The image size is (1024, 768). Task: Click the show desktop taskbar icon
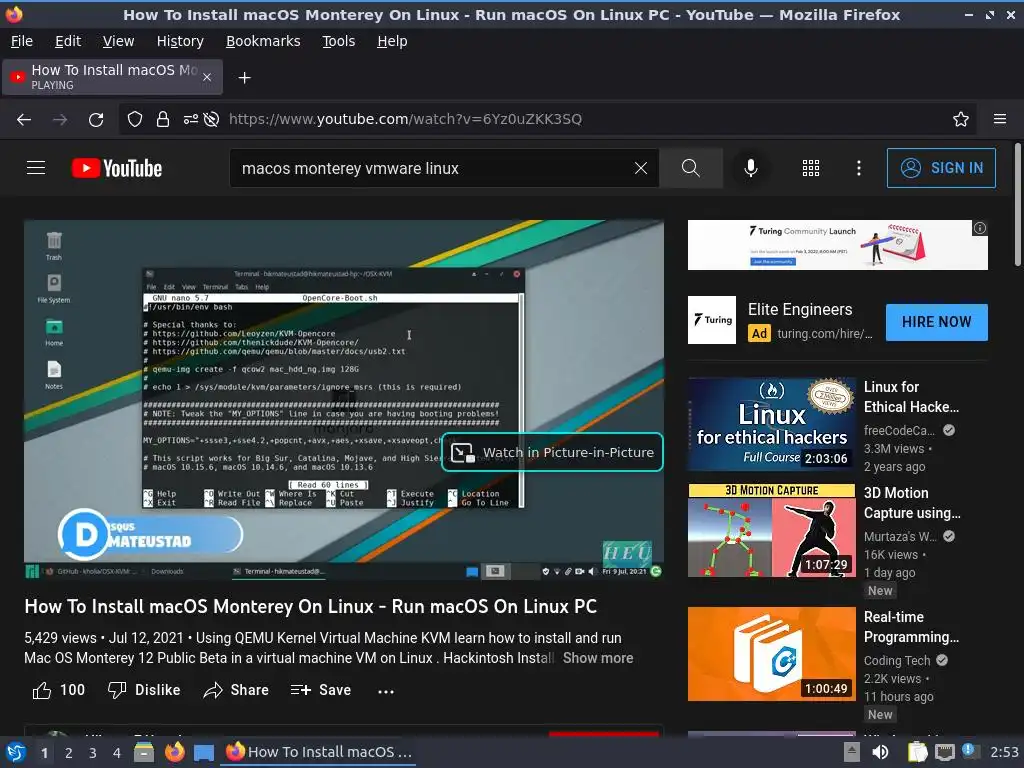pyautogui.click(x=204, y=753)
